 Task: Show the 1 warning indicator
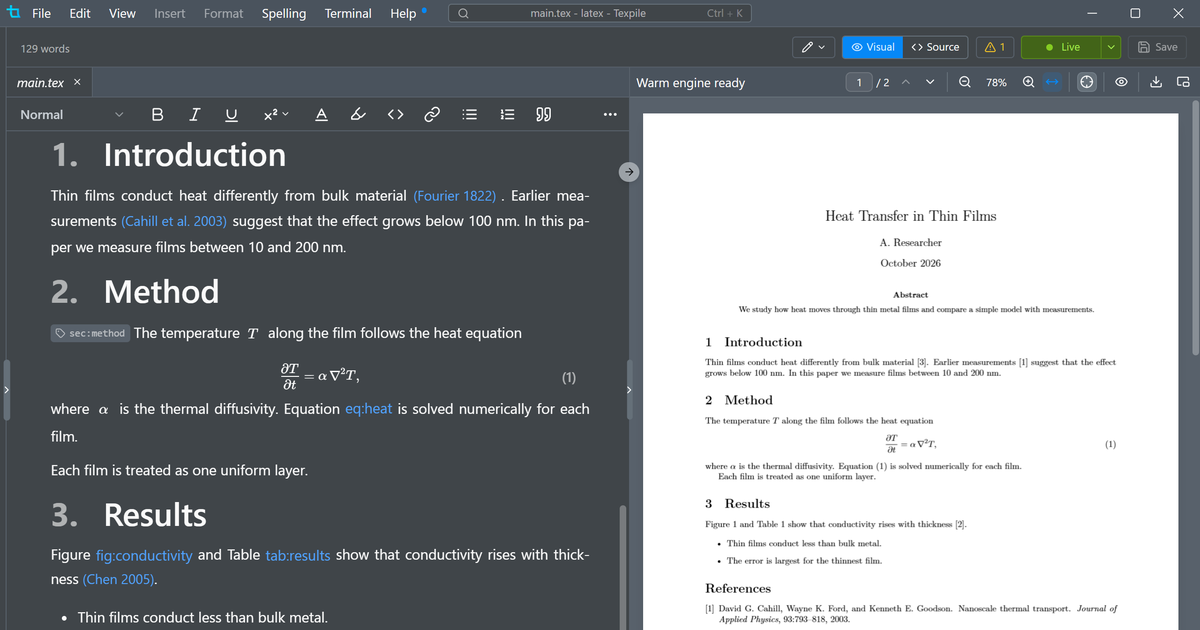[995, 47]
